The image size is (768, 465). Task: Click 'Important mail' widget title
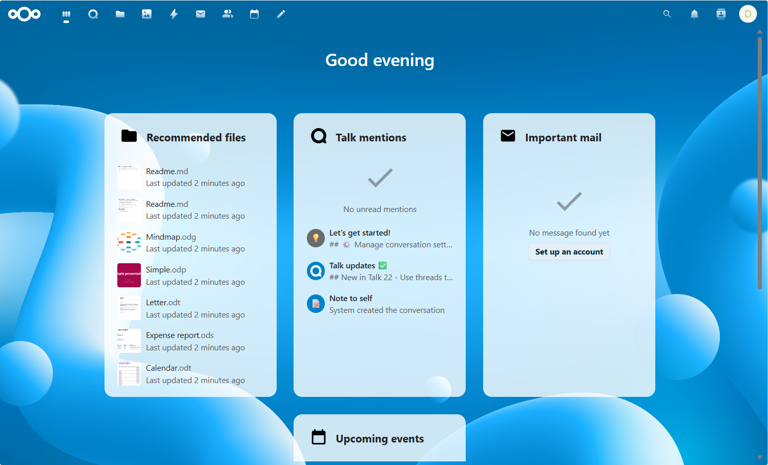[563, 138]
